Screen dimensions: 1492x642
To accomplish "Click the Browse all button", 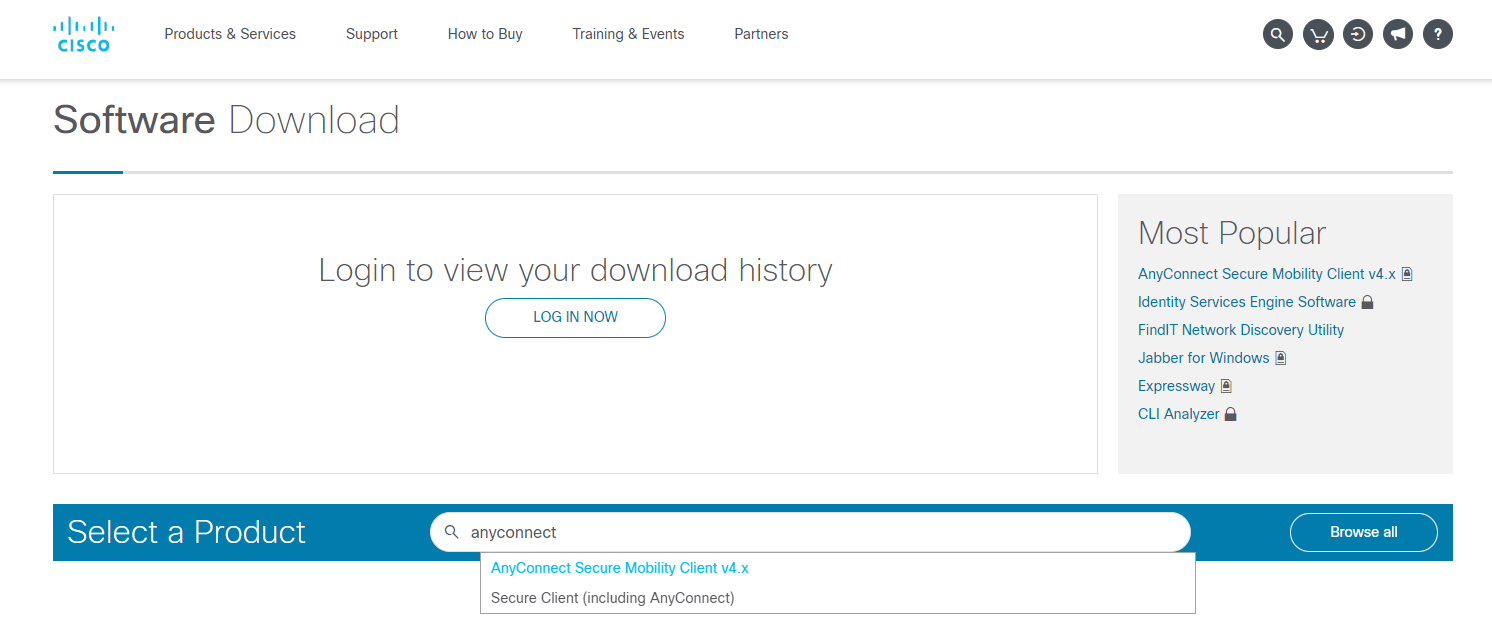I will (1364, 532).
